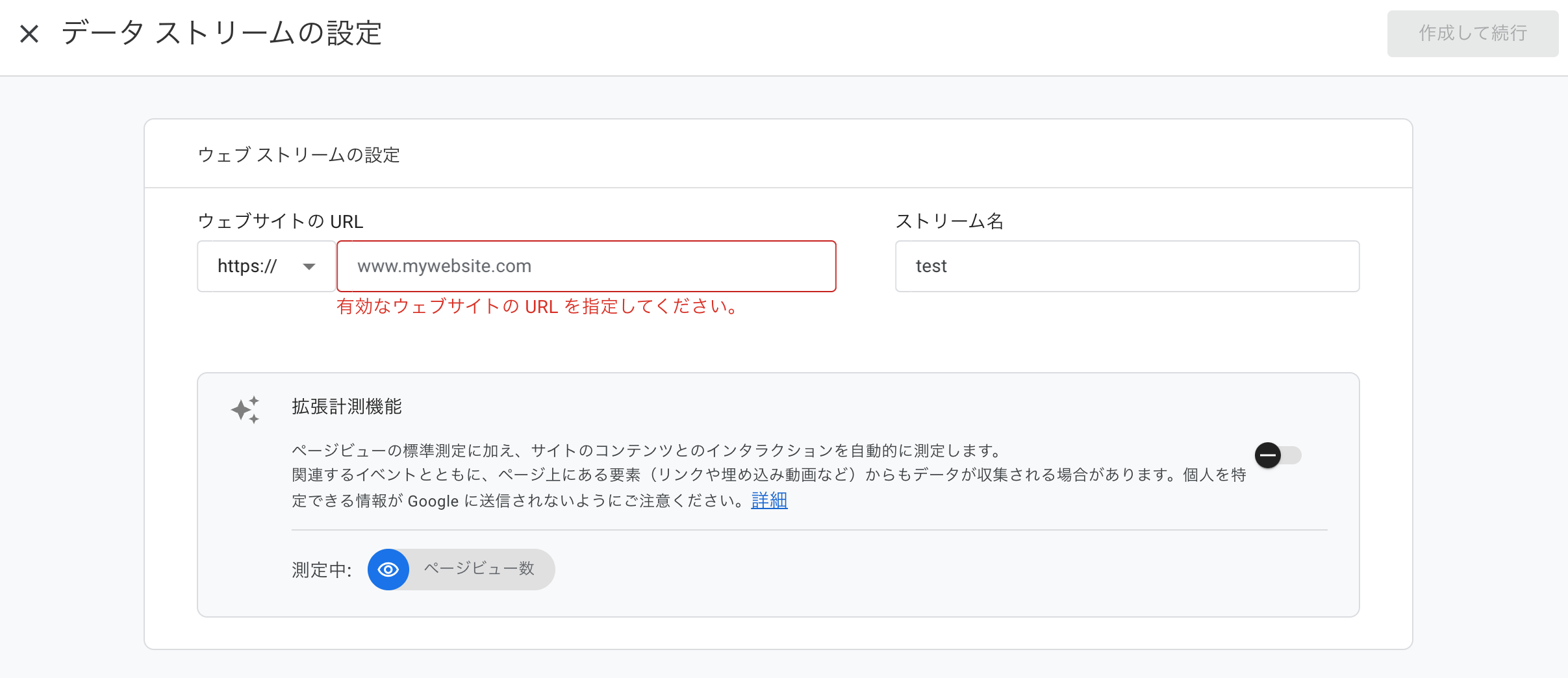The width and height of the screenshot is (1568, 678).
Task: Click the ストリーム名 label text
Action: point(949,221)
